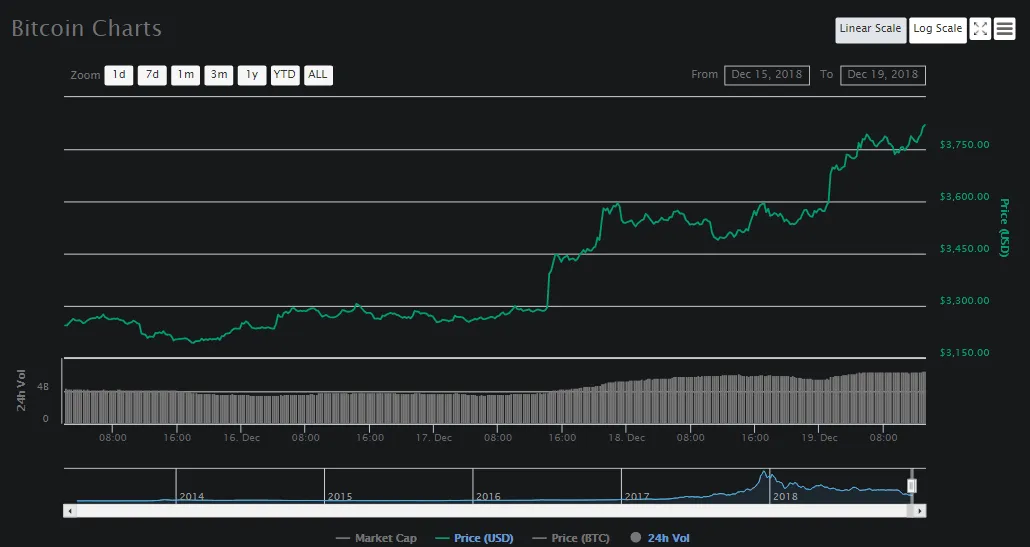Image resolution: width=1030 pixels, height=547 pixels.
Task: Click the 16. Dec date axis label
Action: (242, 438)
